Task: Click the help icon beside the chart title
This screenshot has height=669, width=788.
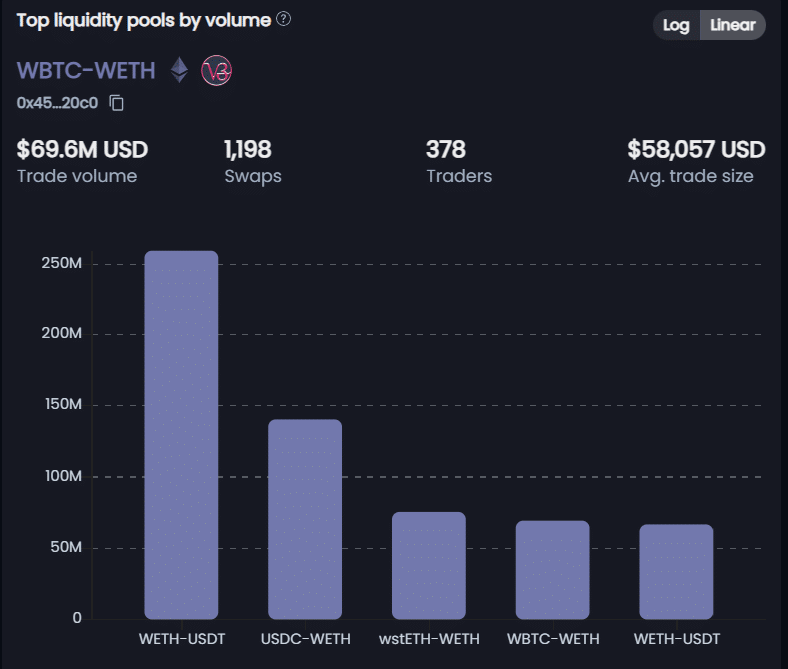Action: pos(284,20)
